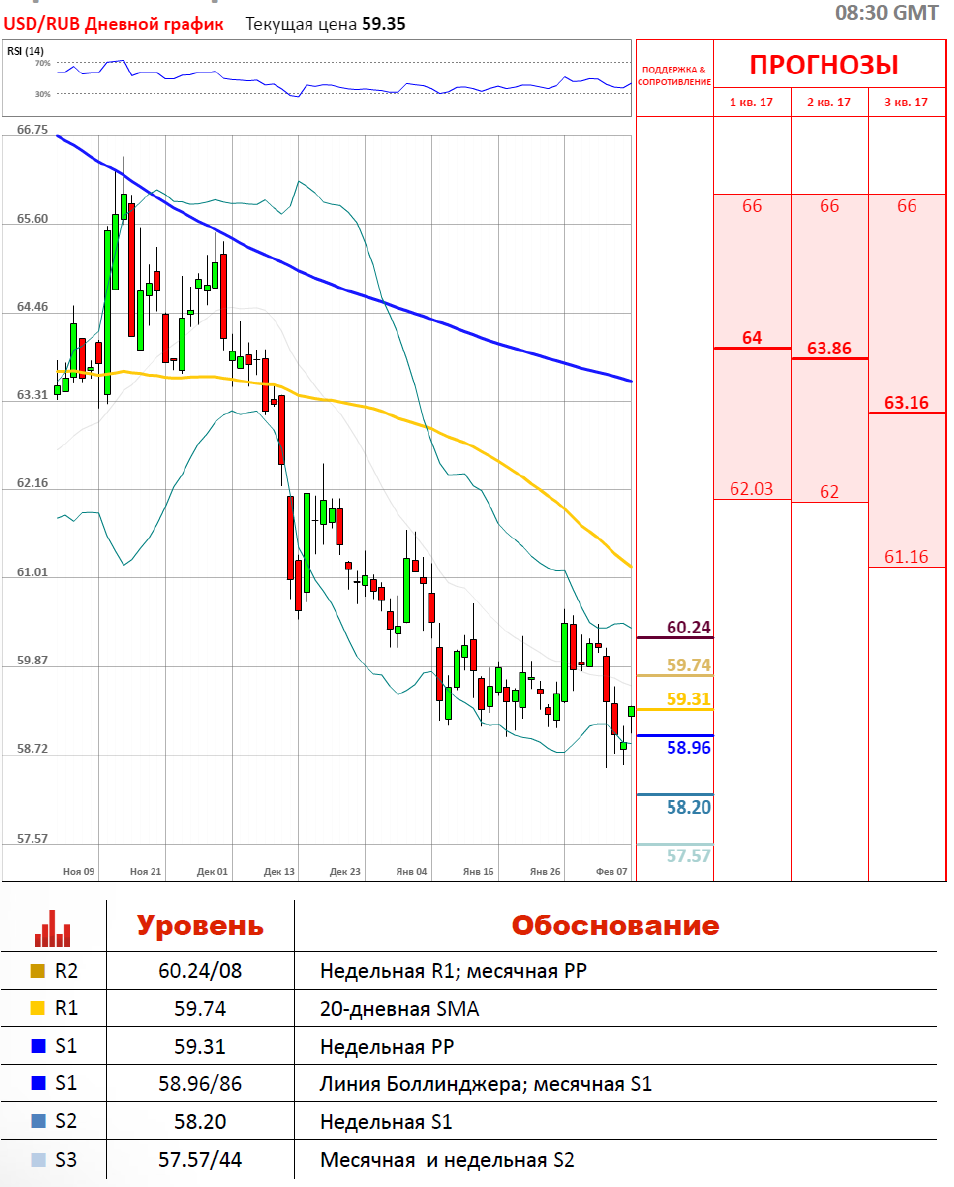
Task: Open the 2 кв. 17 forecast column header
Action: tap(829, 102)
